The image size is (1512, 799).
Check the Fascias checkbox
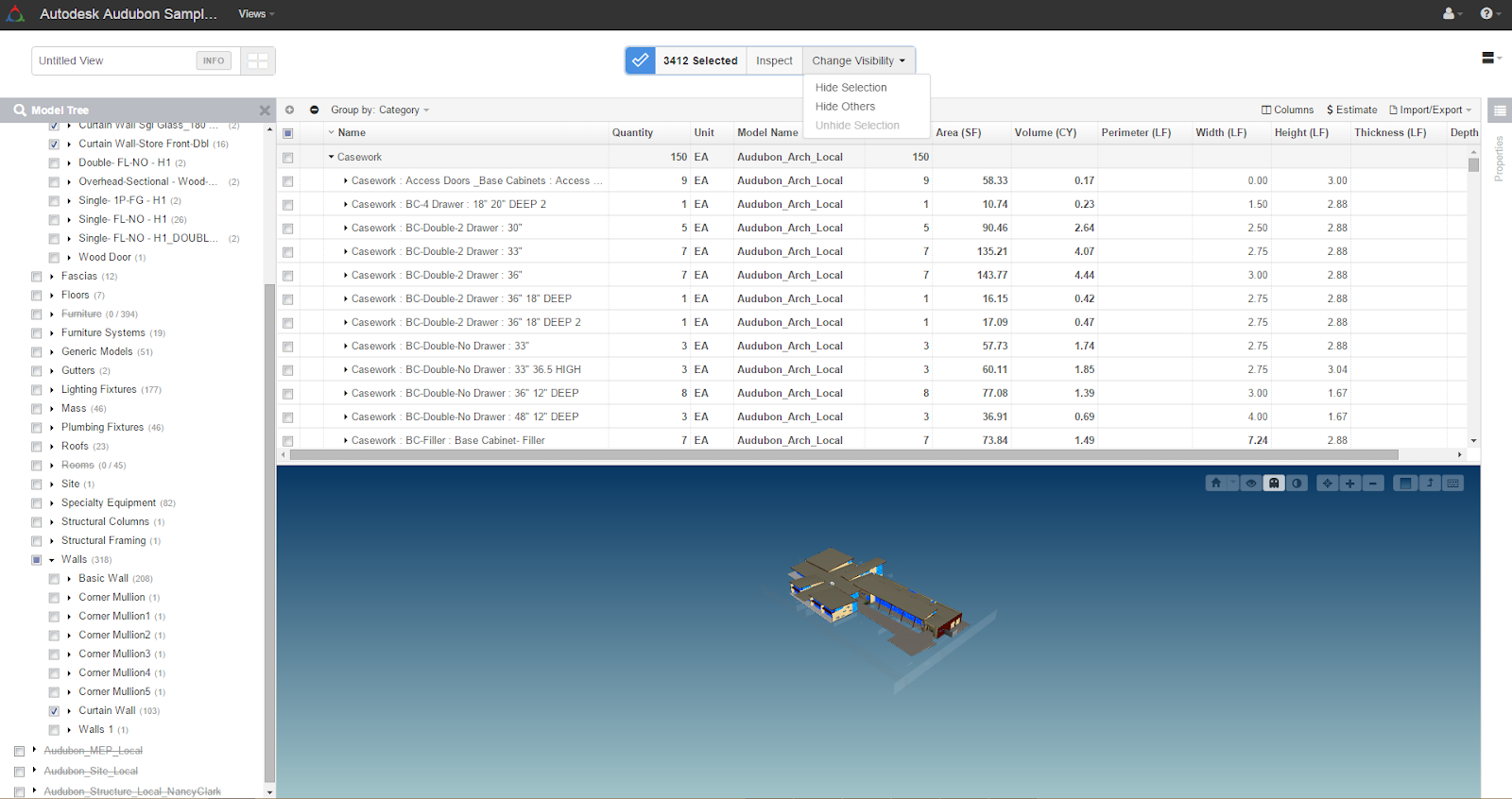[x=37, y=277]
